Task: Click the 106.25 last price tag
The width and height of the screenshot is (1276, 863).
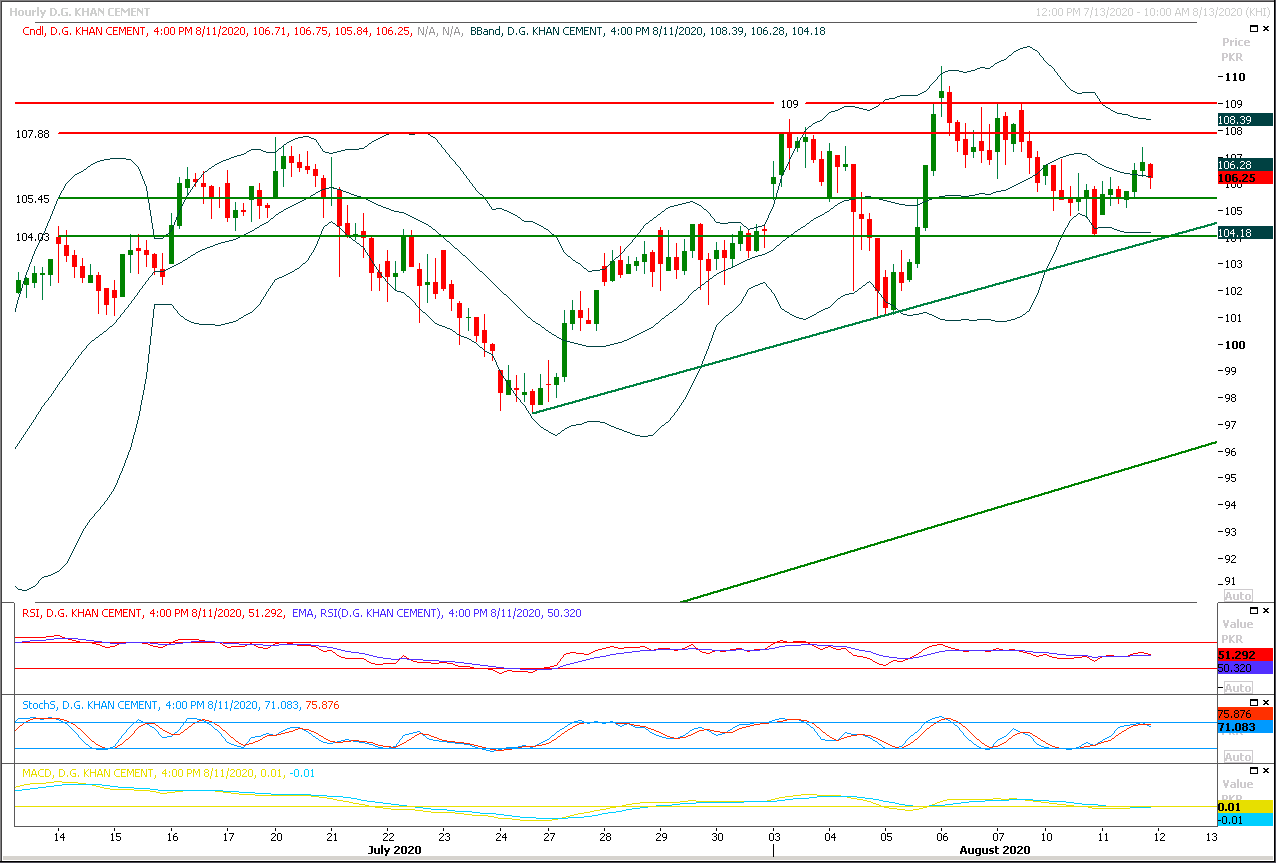Action: pos(1245,176)
